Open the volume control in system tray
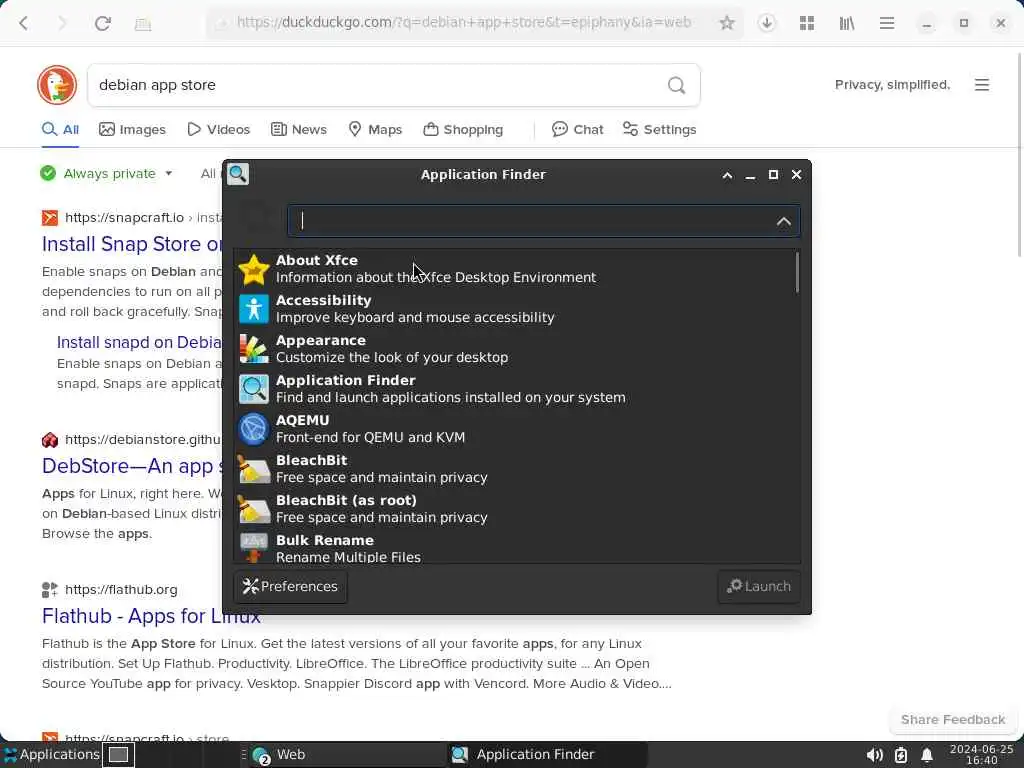Viewport: 1024px width, 768px height. pos(874,755)
